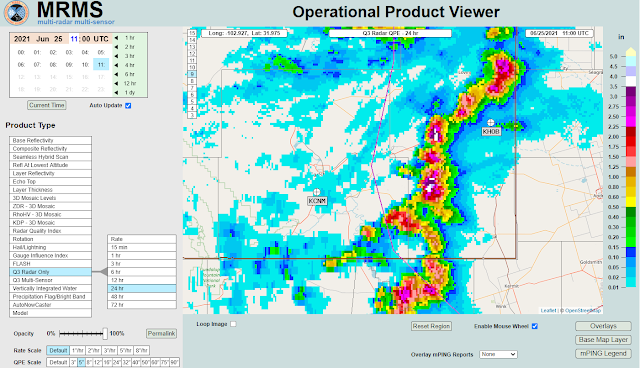The image size is (640, 368).
Task: Click the MRMS logo emblem
Action: point(16,13)
